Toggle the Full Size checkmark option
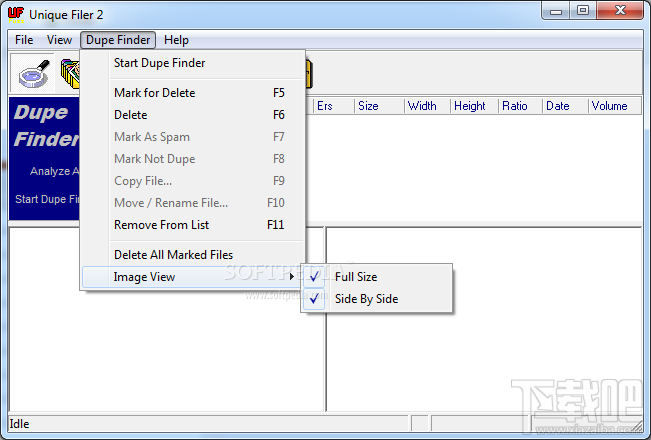Viewport: 651px width, 440px height. 376,277
